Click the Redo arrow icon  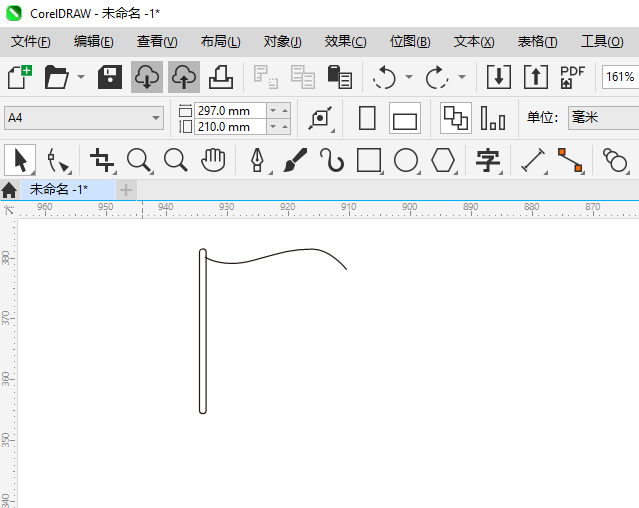coord(437,77)
